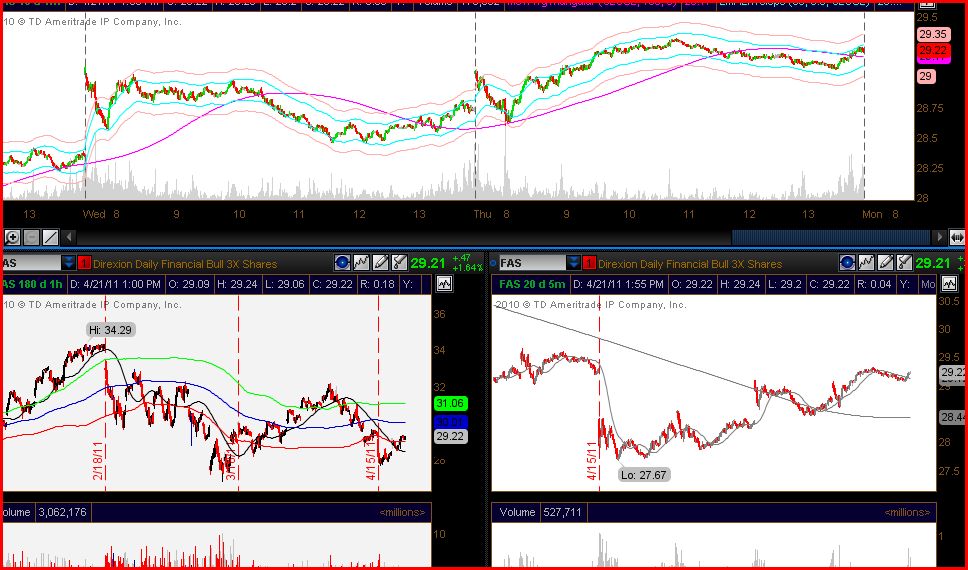Click the pink 29 price label on the top chart
Screen dimensions: 968x570
click(x=925, y=77)
